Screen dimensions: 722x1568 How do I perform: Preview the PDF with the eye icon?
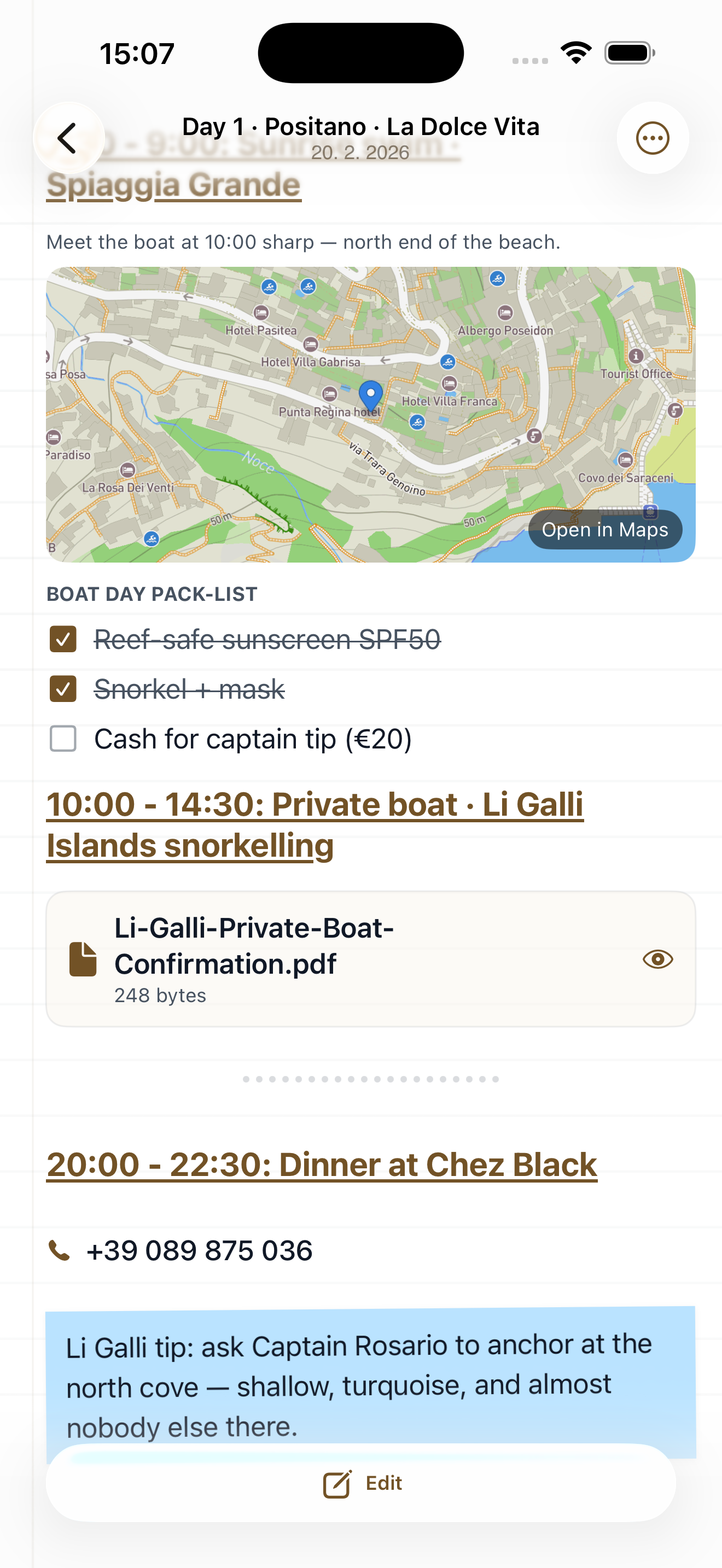657,959
